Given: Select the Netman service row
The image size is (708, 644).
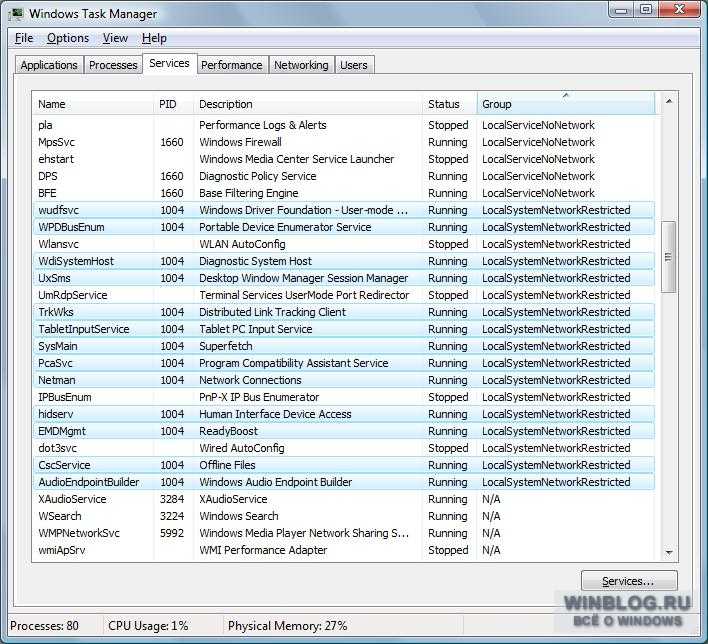Looking at the screenshot, I should point(343,380).
